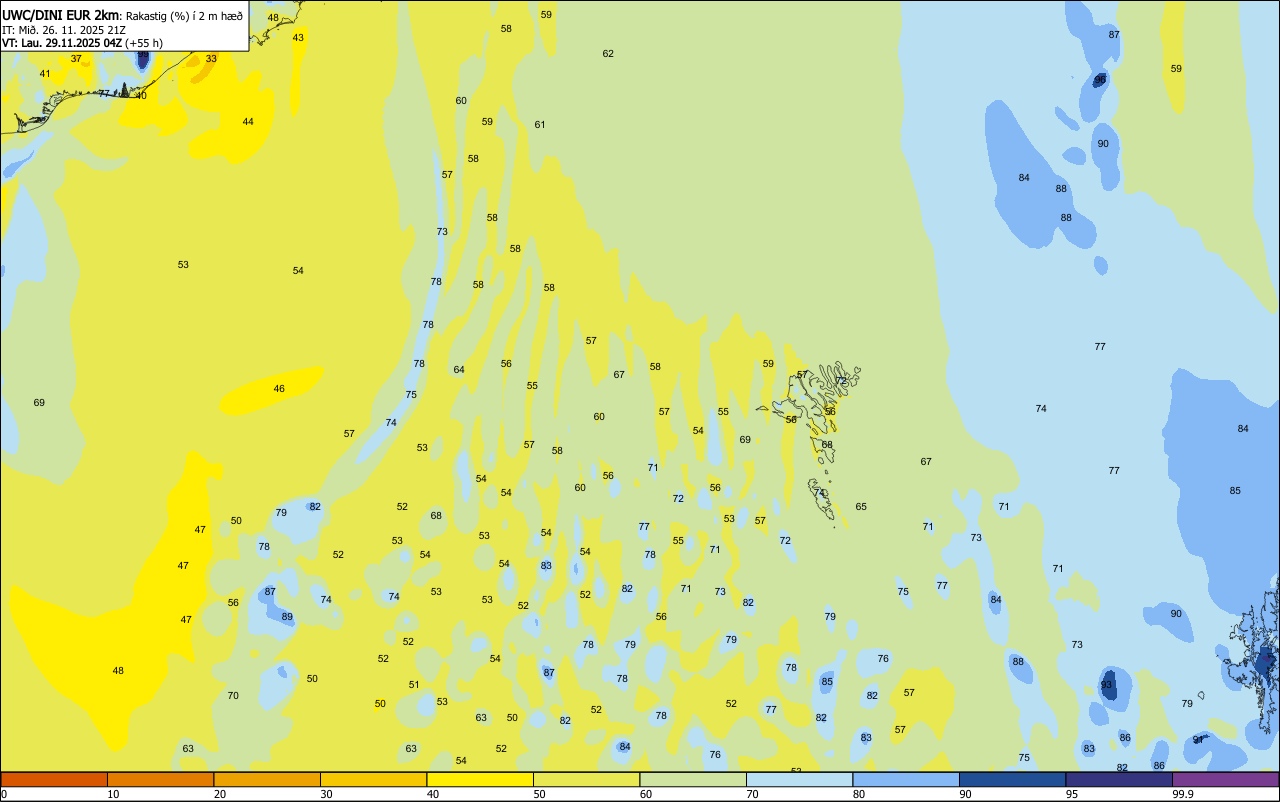Click the value 37 near the coastline
1280x802 pixels.
[x=76, y=59]
